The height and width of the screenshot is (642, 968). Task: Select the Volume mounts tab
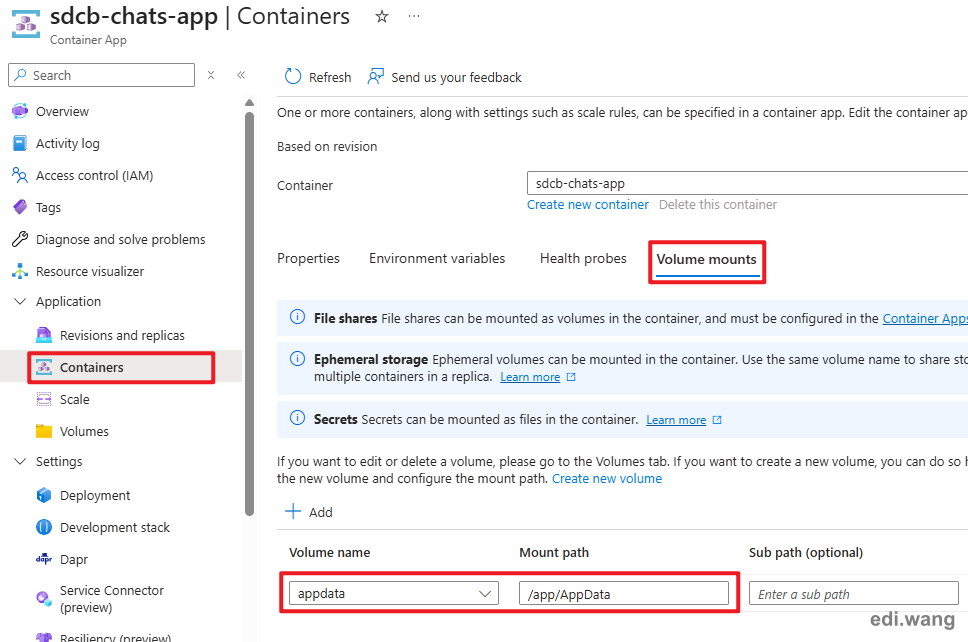pyautogui.click(x=706, y=259)
